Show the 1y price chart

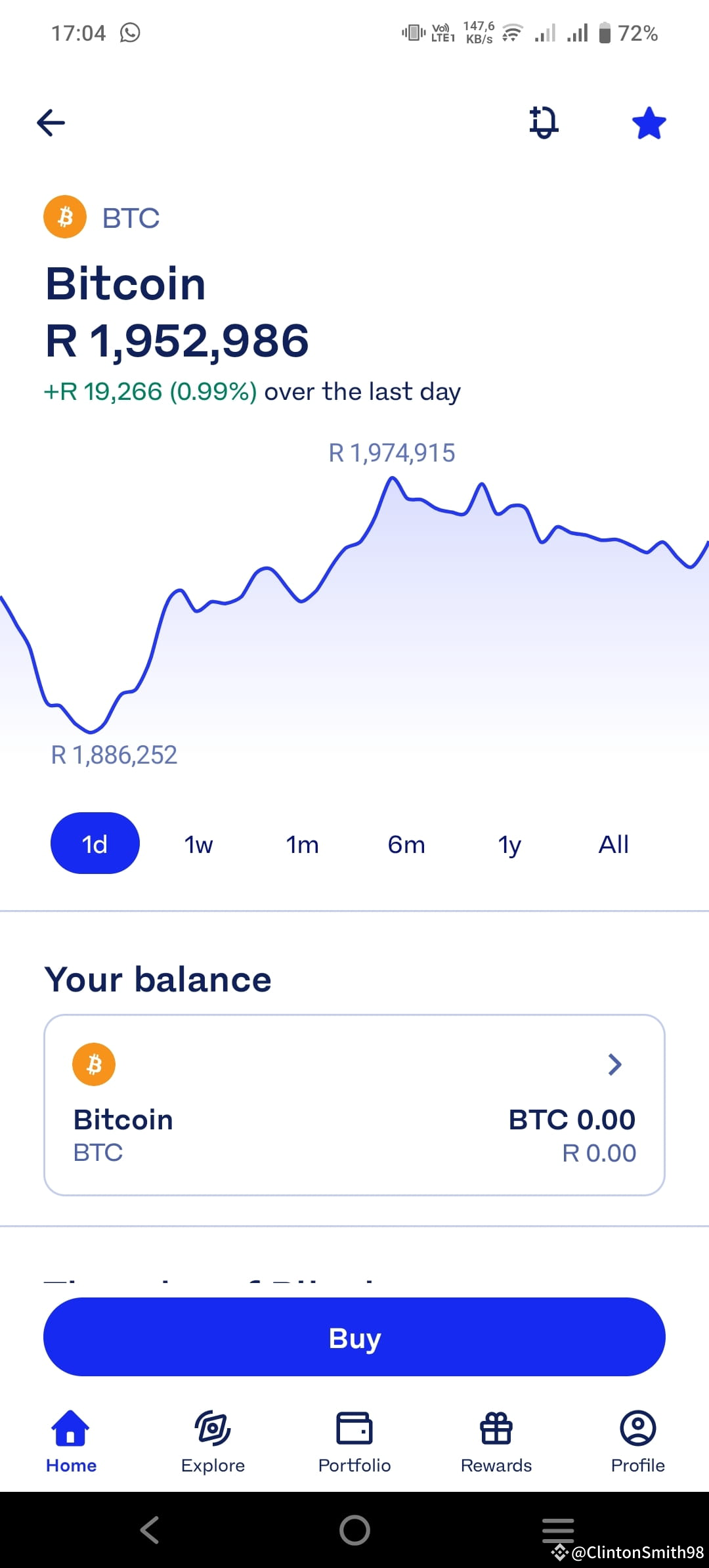[509, 844]
